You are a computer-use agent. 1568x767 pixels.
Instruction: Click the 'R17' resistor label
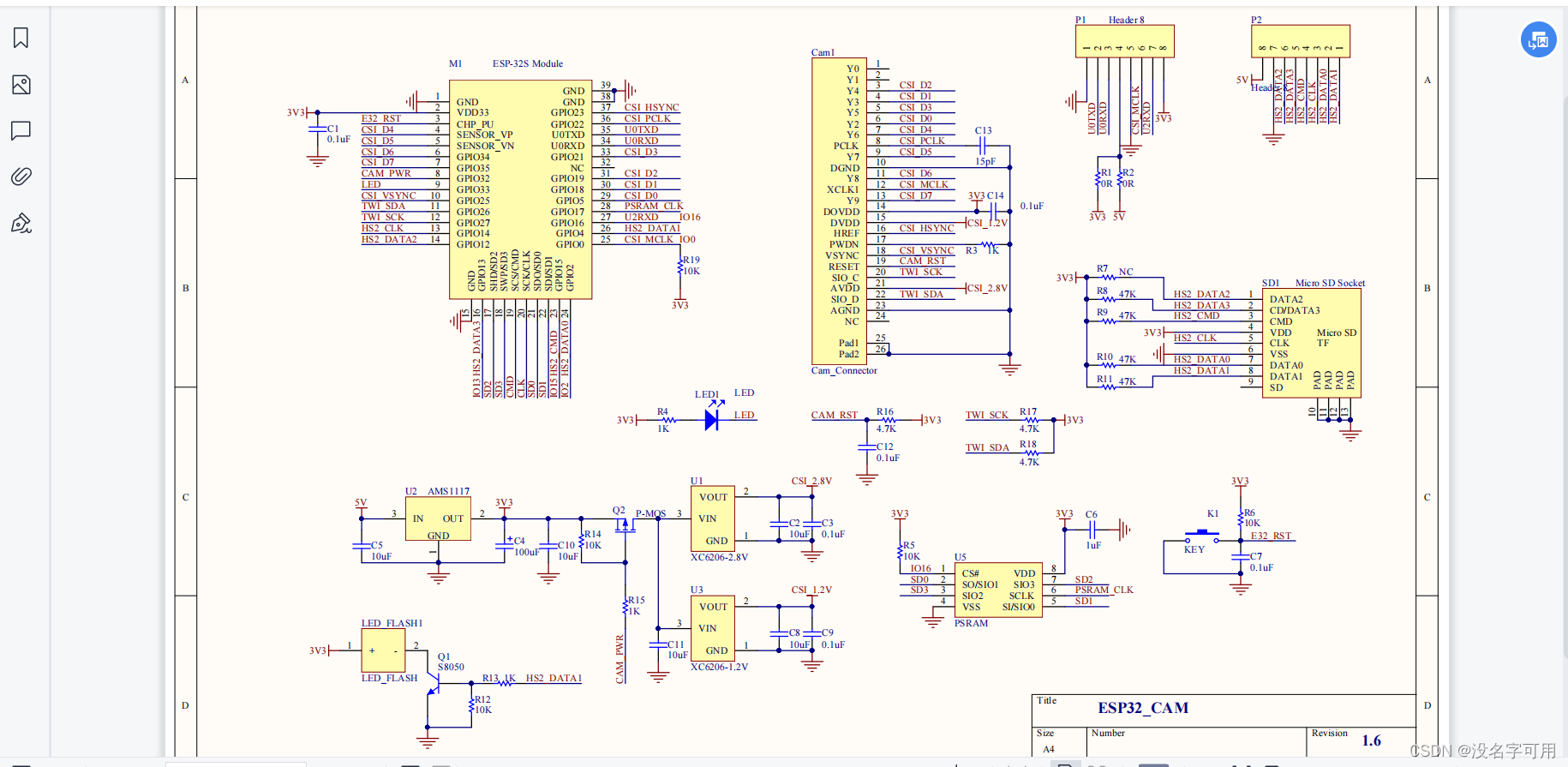tap(1027, 411)
